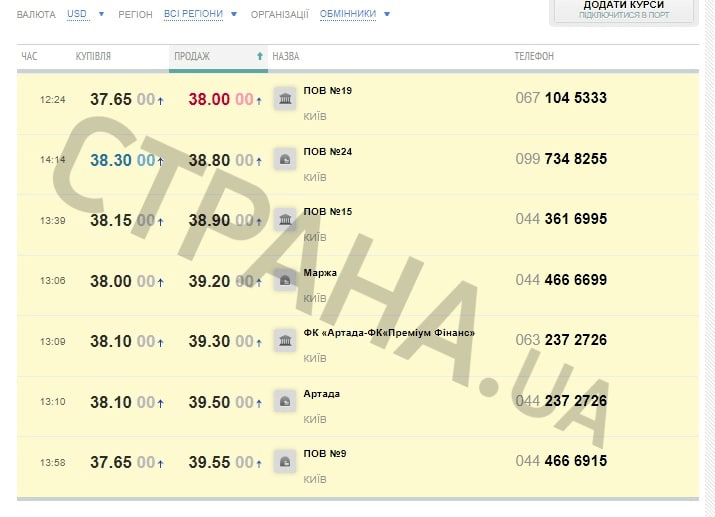
Task: Expand the ВСІ РЕГІОНИ region dropdown
Action: tap(200, 15)
